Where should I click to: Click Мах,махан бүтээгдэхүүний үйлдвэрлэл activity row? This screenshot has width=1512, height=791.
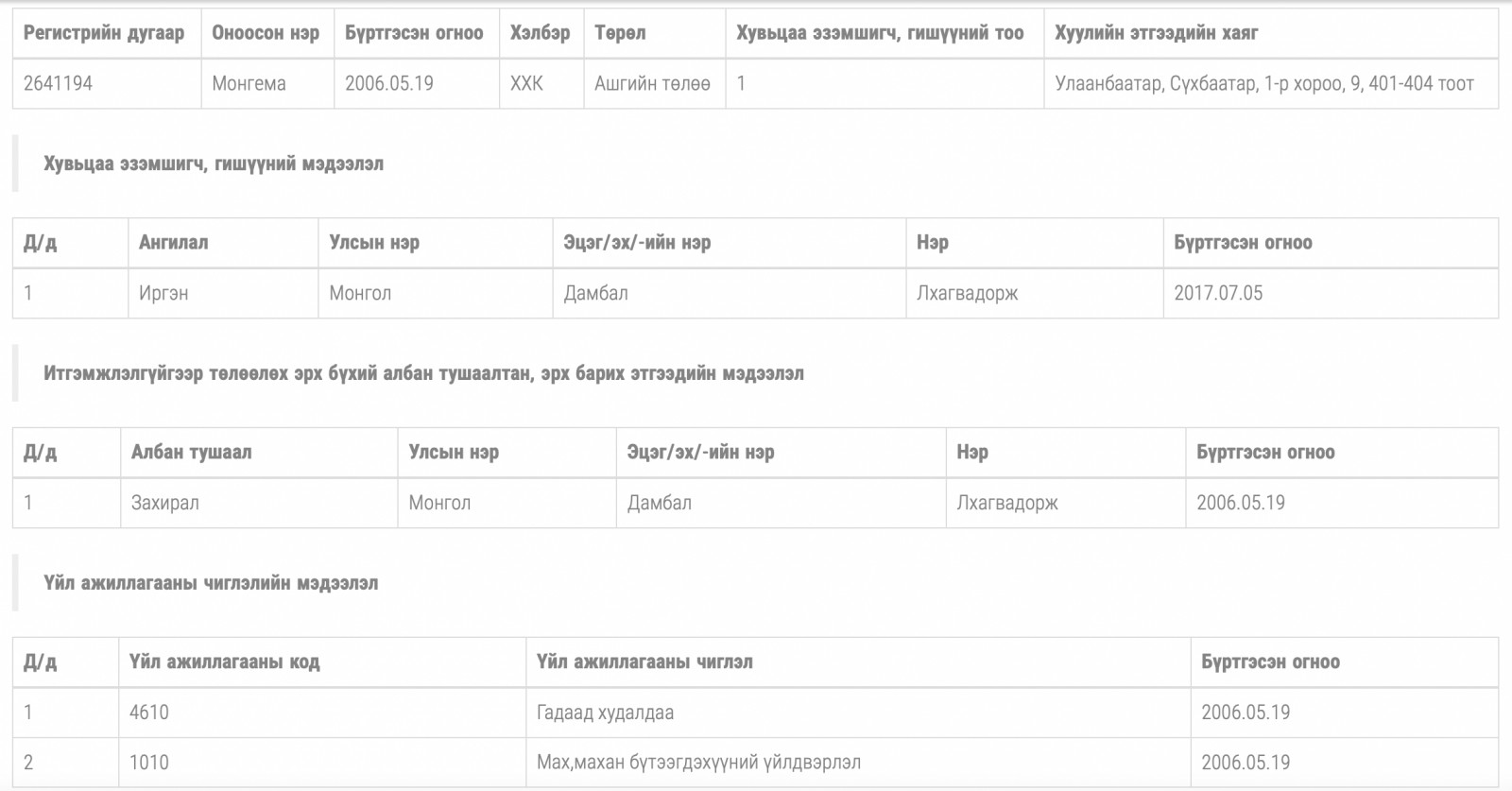[756, 764]
